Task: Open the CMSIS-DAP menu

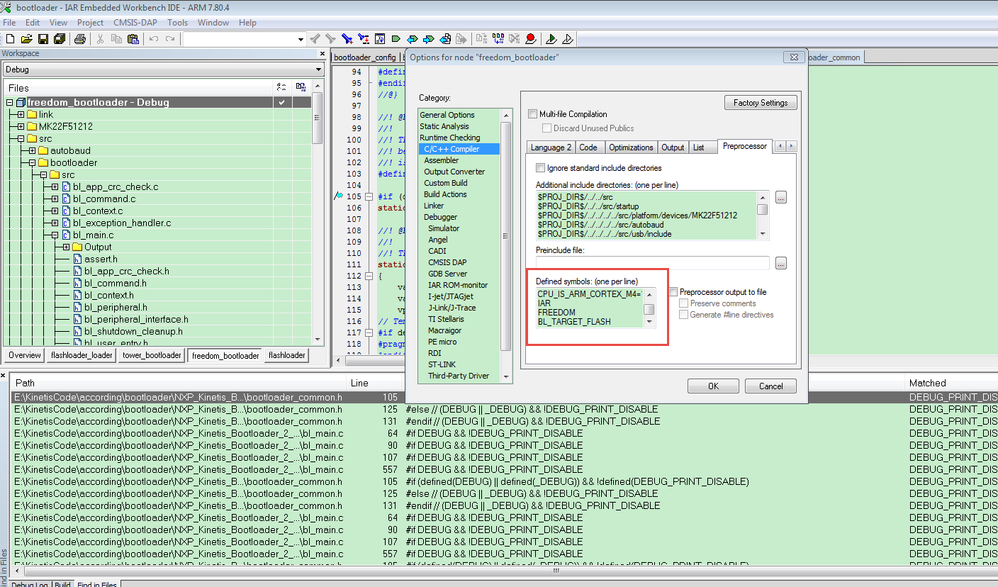Action: click(135, 22)
